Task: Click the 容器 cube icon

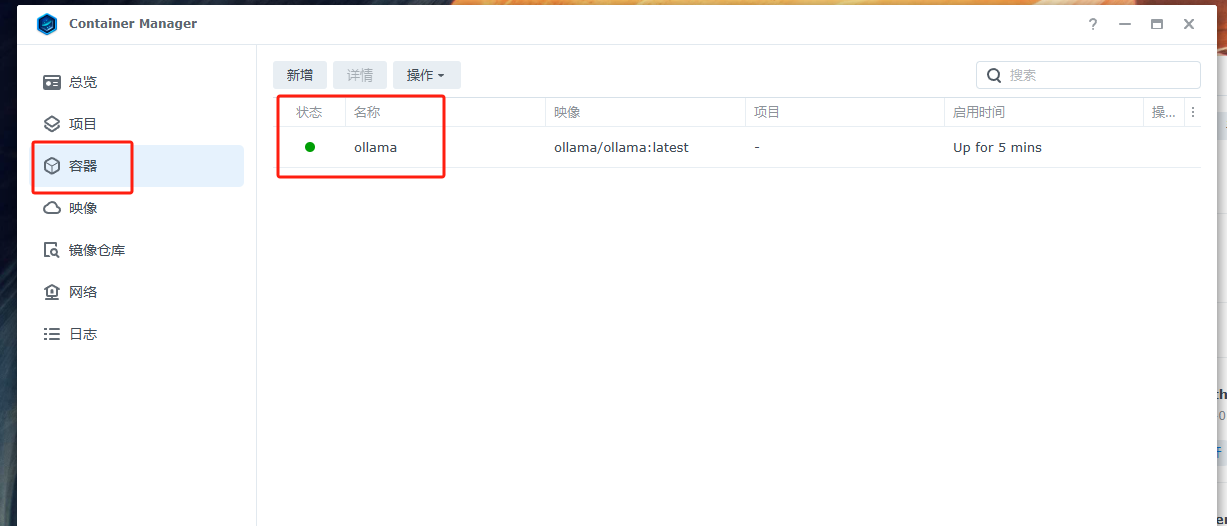Action: [x=52, y=166]
